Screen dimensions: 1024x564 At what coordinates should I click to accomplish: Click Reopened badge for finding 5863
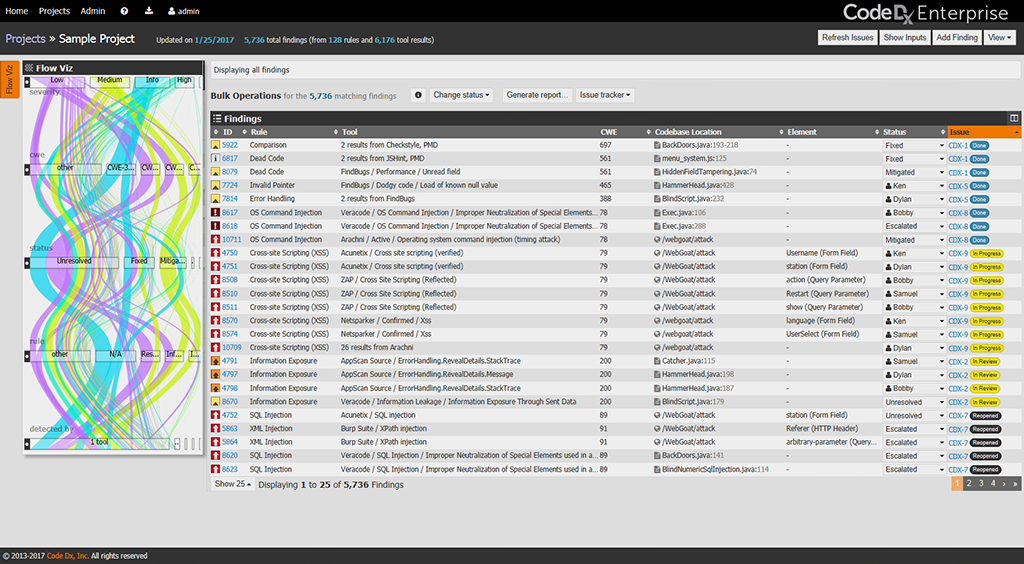coord(985,429)
